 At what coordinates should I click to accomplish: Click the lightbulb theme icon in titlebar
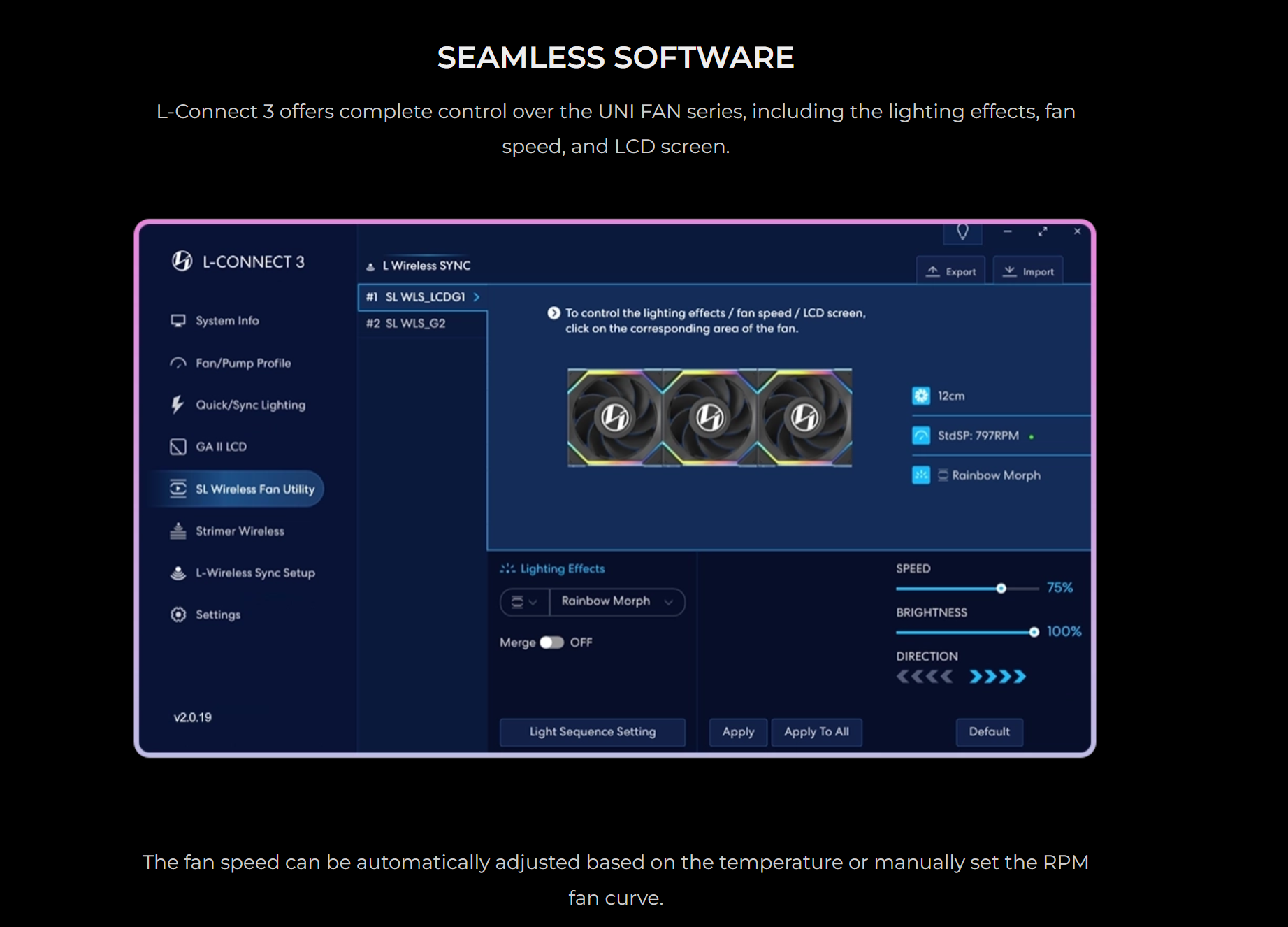pos(963,231)
